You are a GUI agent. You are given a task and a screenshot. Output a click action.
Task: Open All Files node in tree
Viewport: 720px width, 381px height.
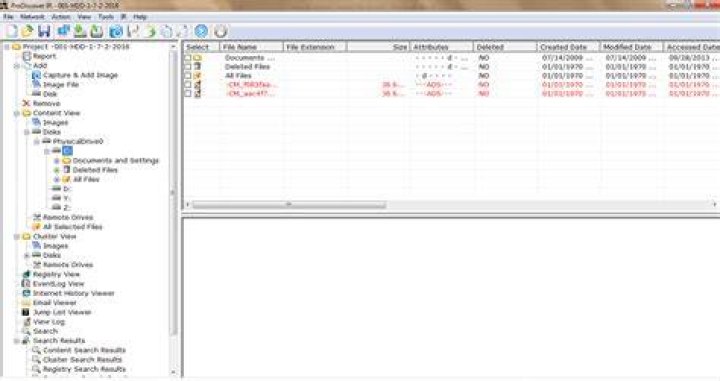pyautogui.click(x=86, y=179)
